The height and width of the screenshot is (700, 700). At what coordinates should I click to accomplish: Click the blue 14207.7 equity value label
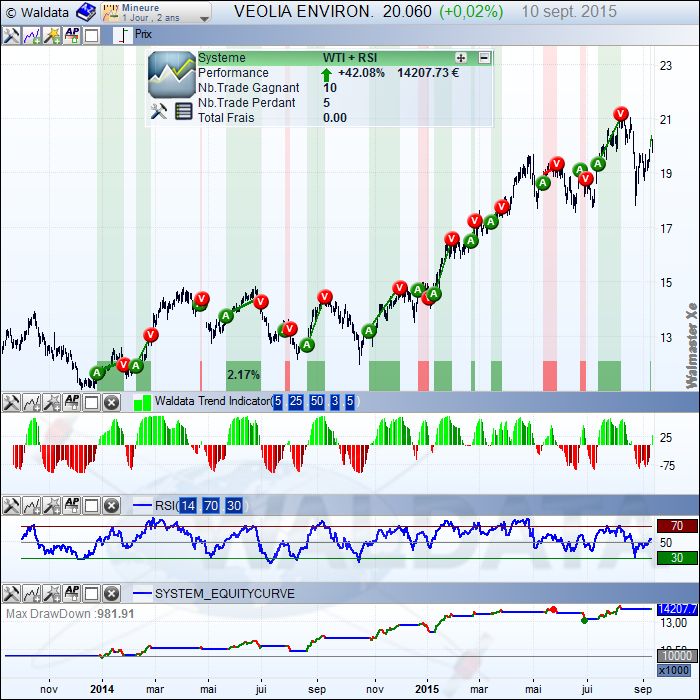[677, 609]
